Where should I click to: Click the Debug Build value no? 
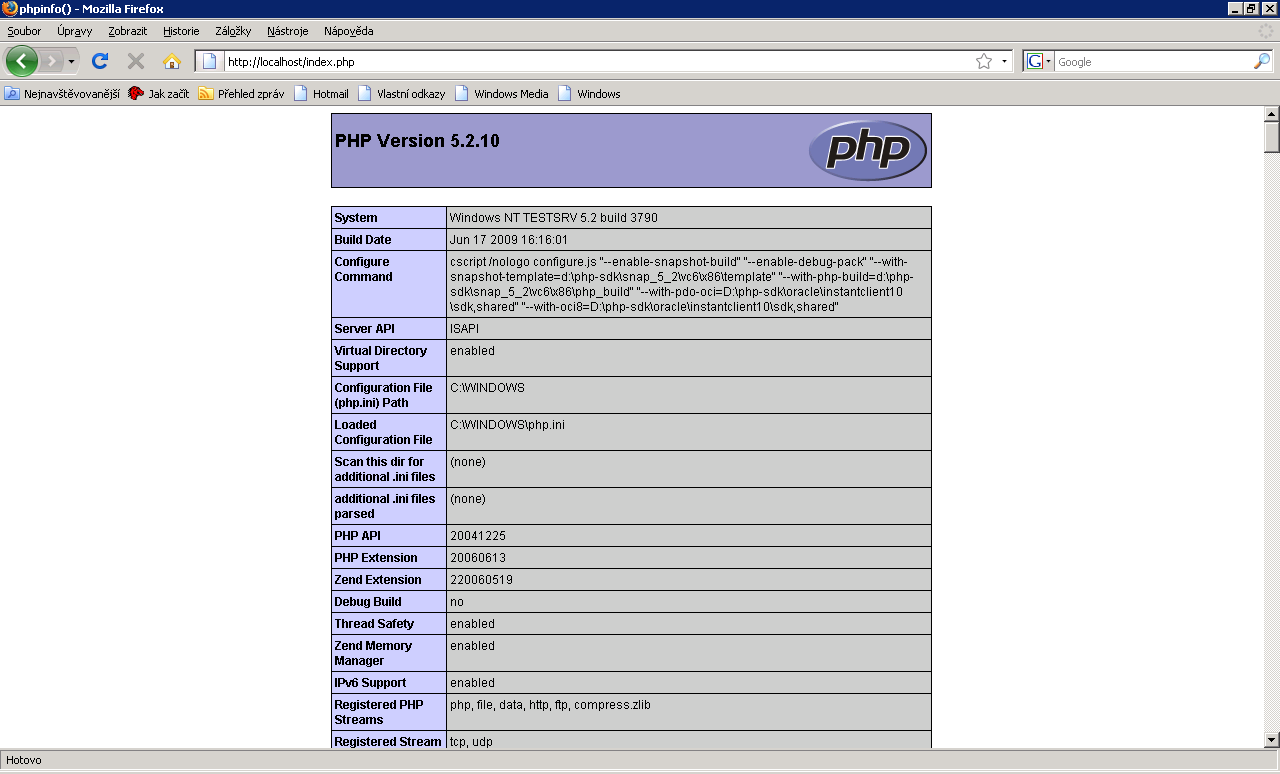[x=457, y=602]
